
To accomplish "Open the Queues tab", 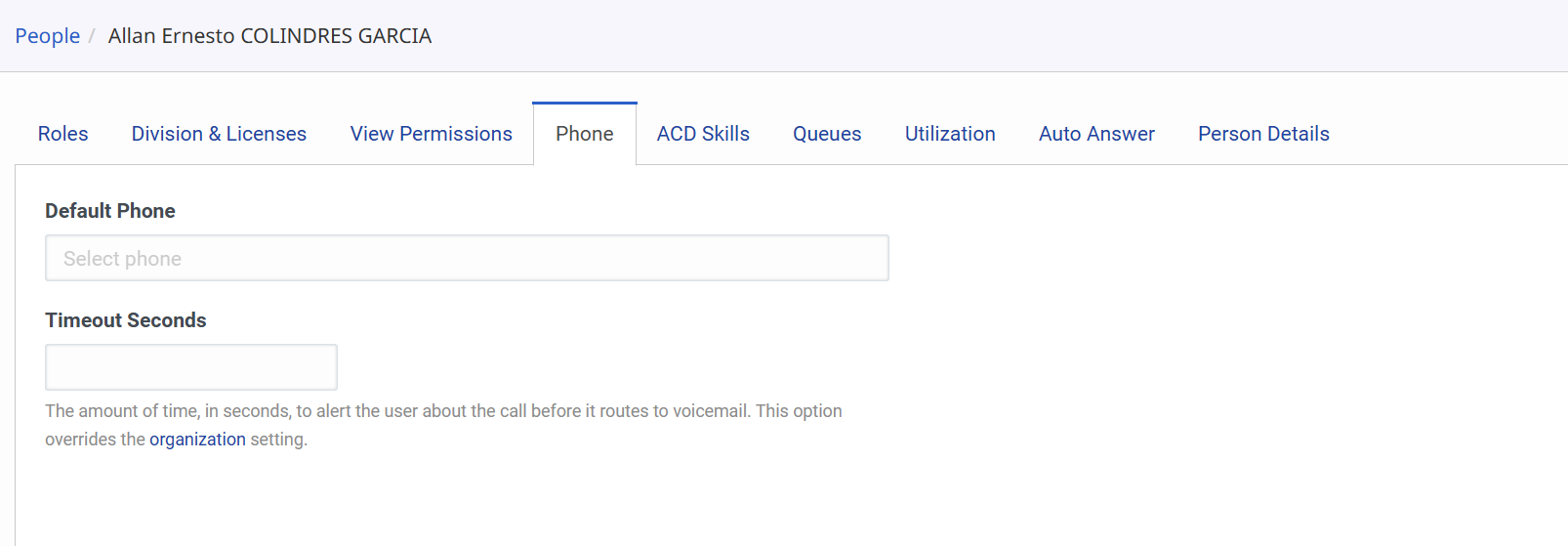I will pos(827,134).
